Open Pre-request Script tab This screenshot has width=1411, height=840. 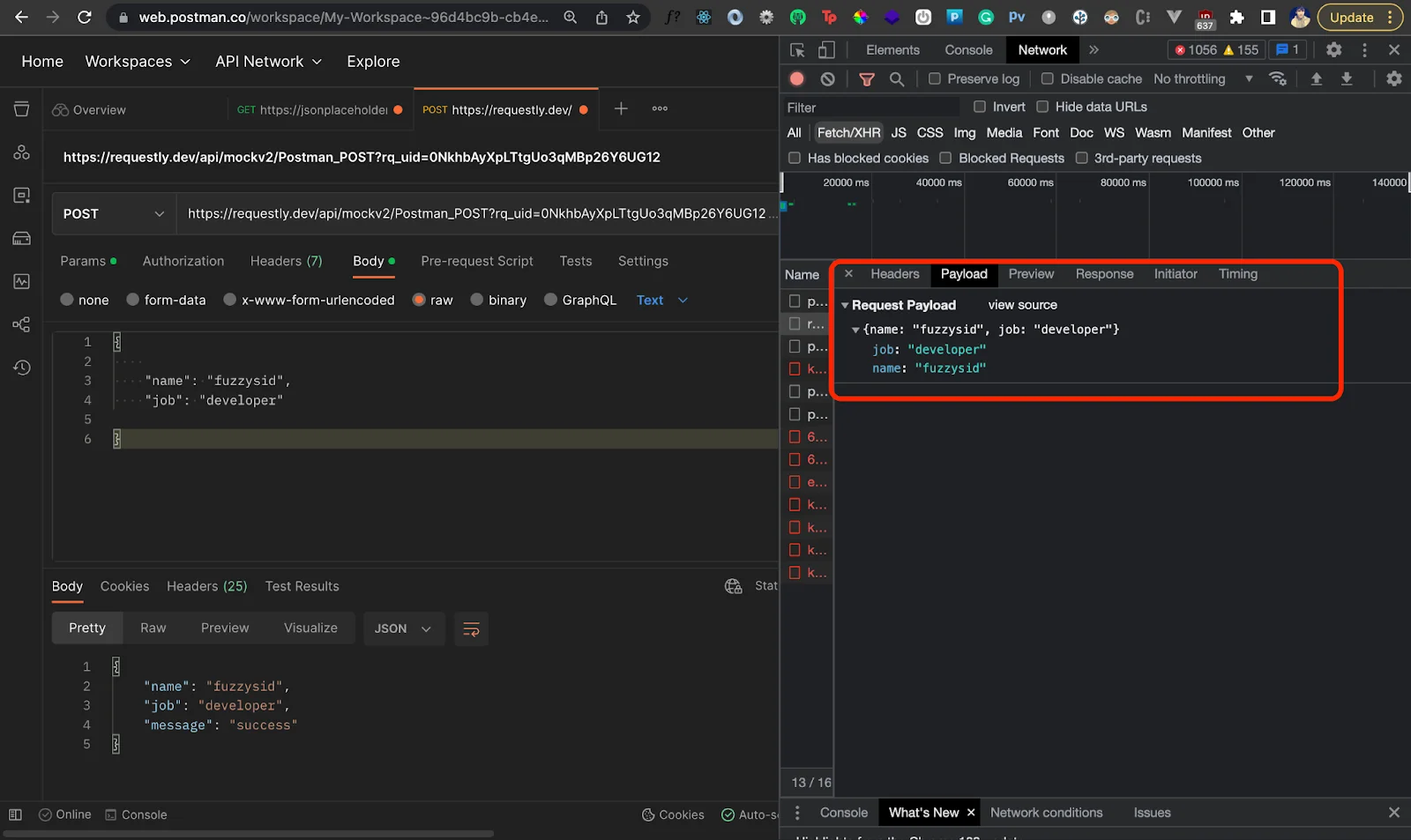click(x=477, y=261)
